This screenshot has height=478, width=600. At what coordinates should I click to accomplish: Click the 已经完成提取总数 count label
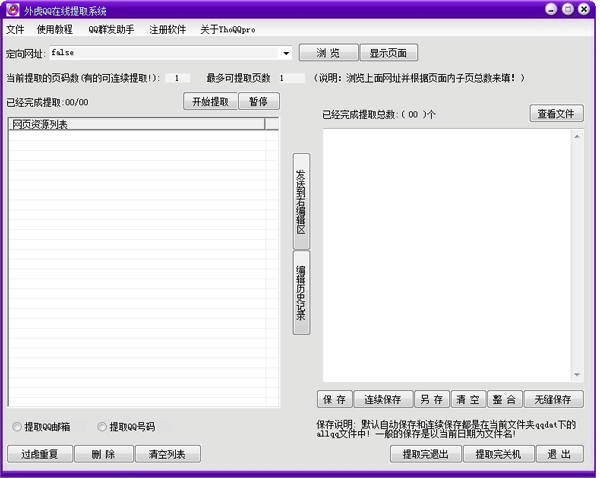click(379, 114)
